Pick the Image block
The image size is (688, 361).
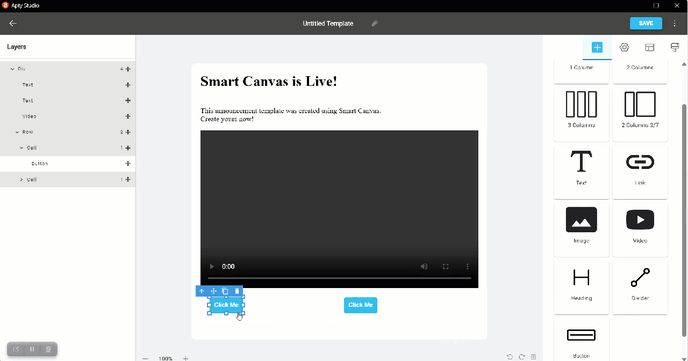click(581, 229)
